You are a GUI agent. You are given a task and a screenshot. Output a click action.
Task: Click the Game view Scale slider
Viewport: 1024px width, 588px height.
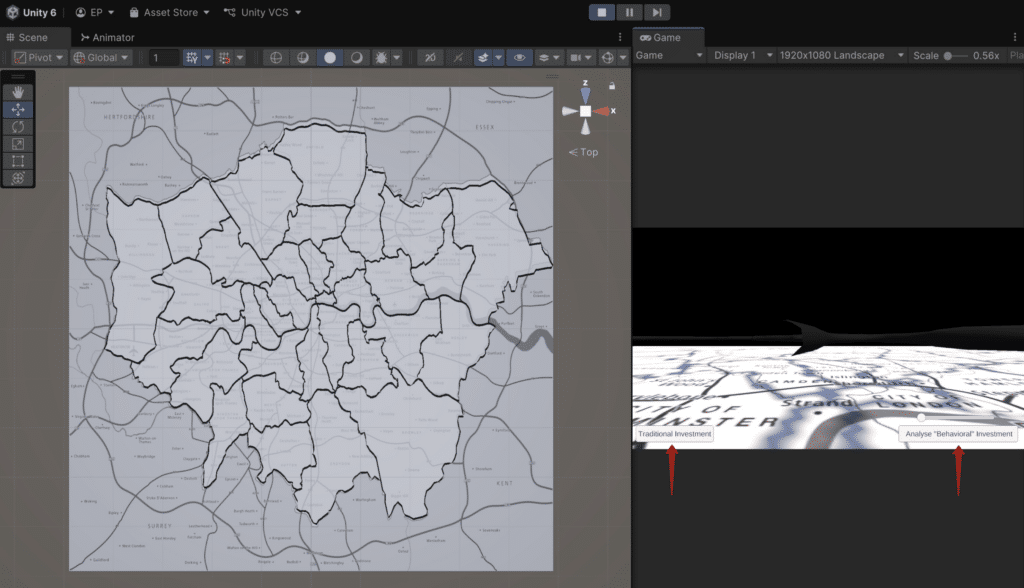click(955, 56)
